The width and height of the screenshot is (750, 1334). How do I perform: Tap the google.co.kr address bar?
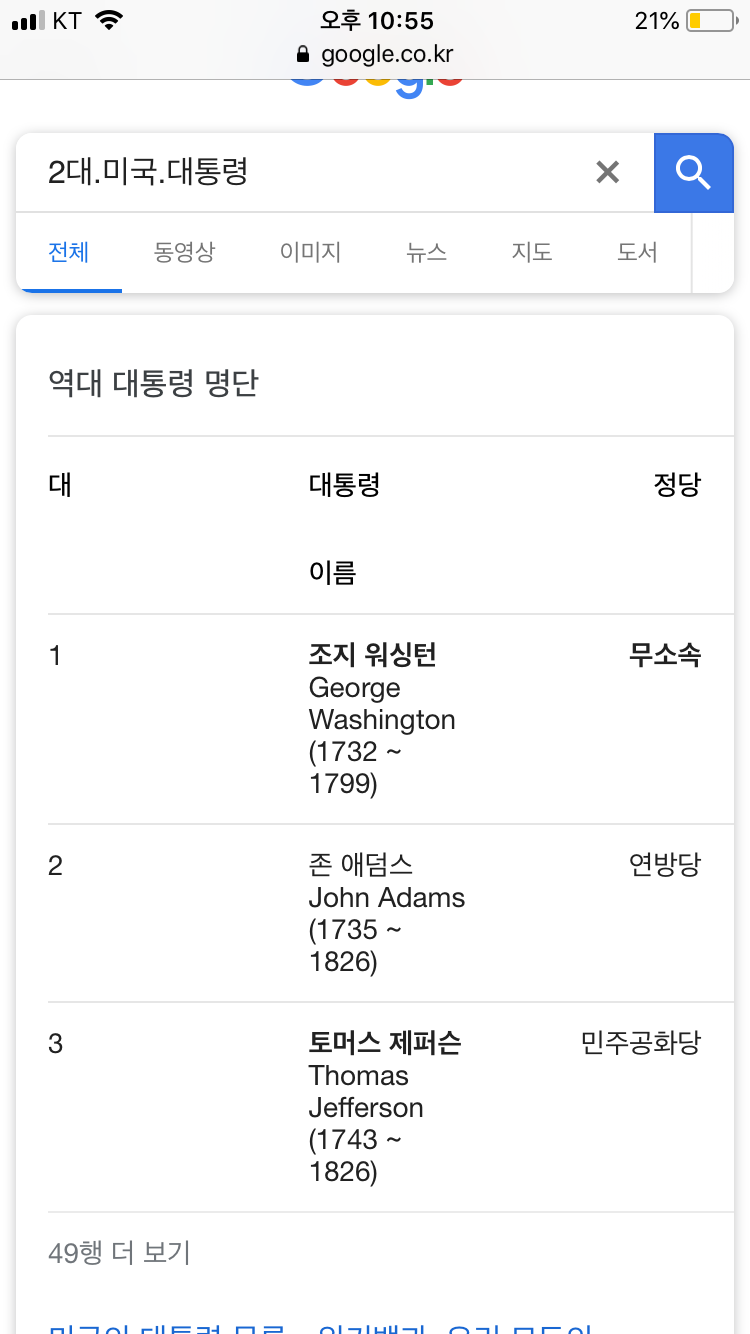pos(386,53)
